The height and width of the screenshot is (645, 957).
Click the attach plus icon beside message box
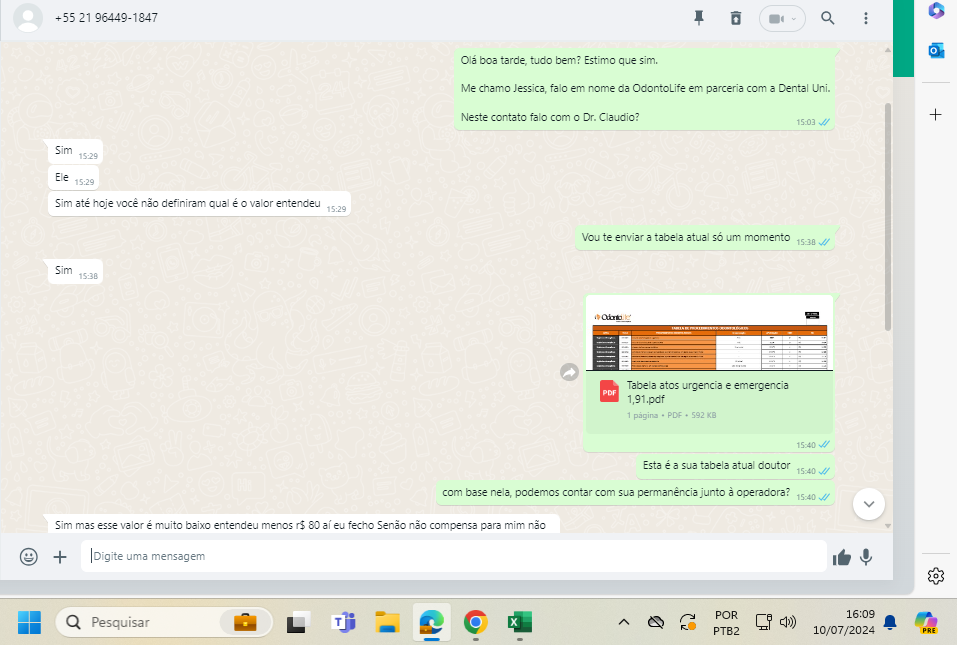click(60, 557)
